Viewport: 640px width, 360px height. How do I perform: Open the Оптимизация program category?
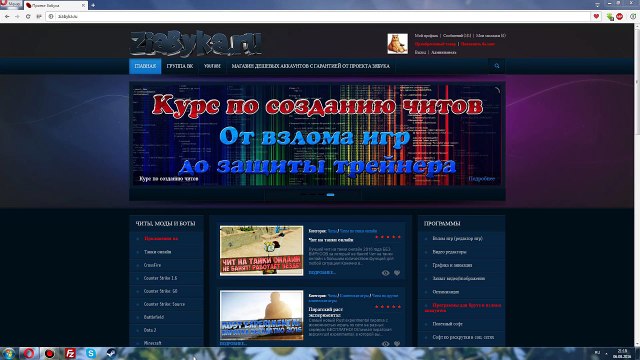[x=446, y=292]
